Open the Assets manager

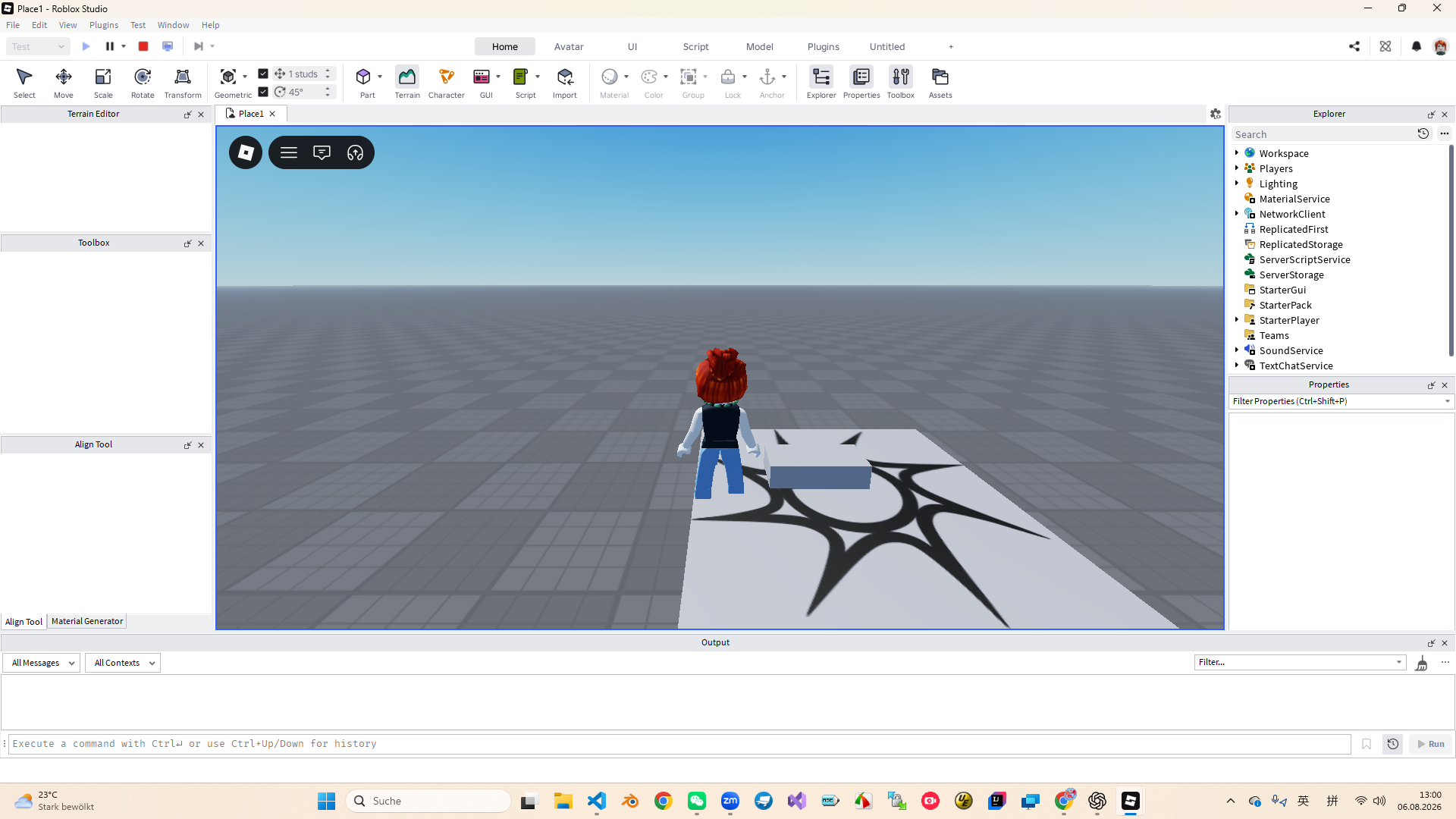[940, 83]
